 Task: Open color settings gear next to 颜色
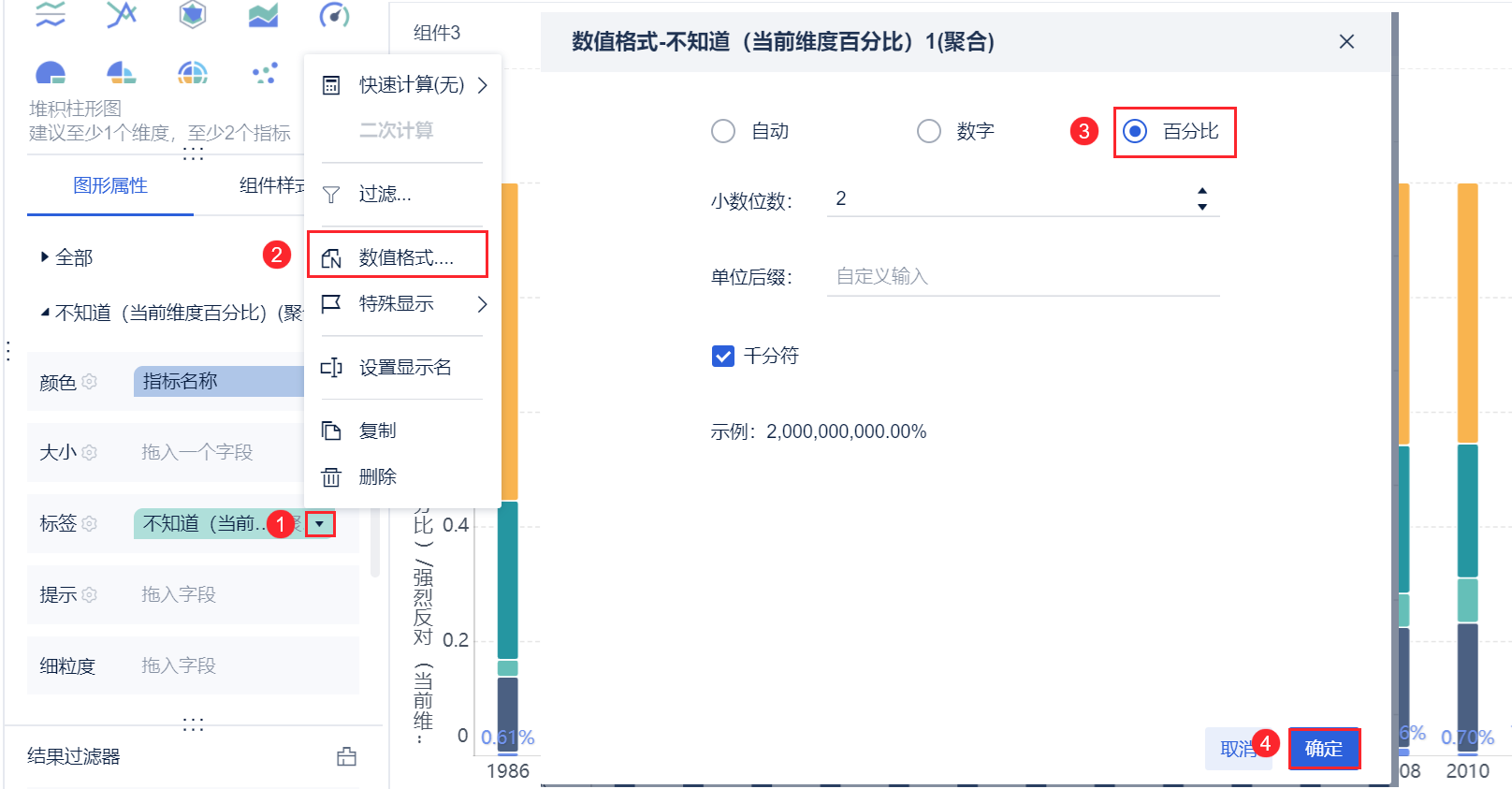90,382
